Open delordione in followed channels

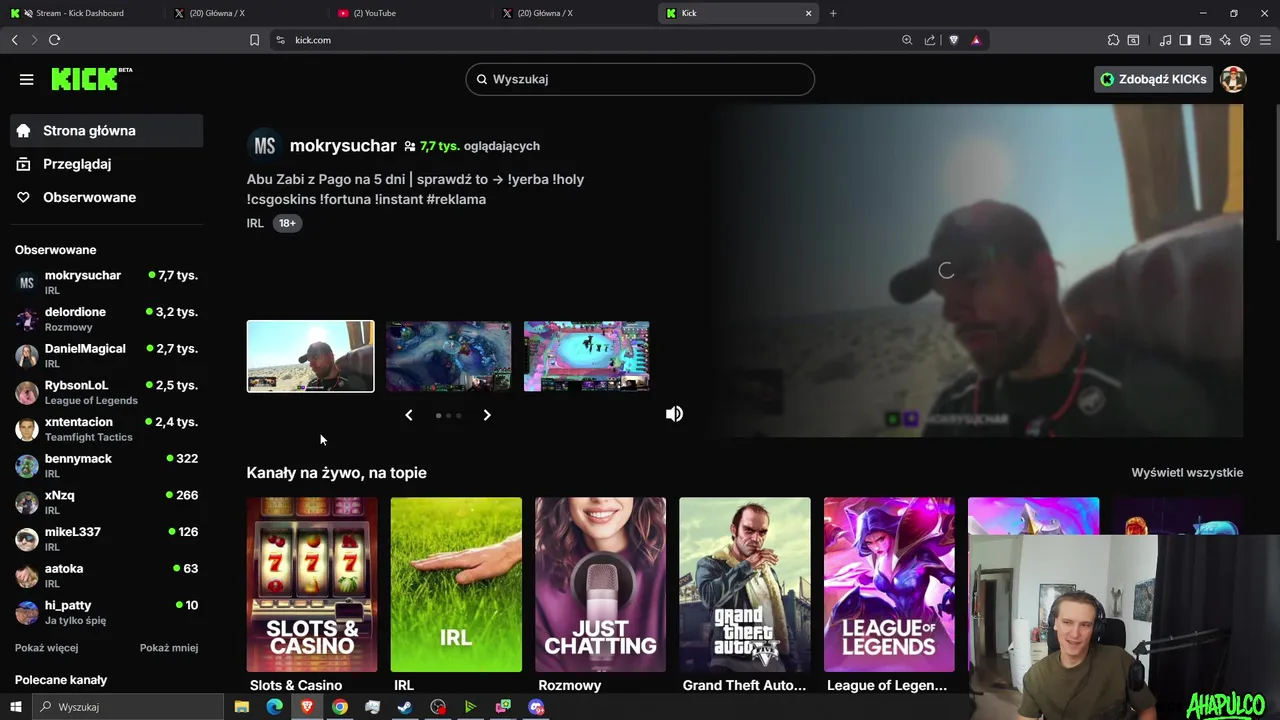(107, 319)
